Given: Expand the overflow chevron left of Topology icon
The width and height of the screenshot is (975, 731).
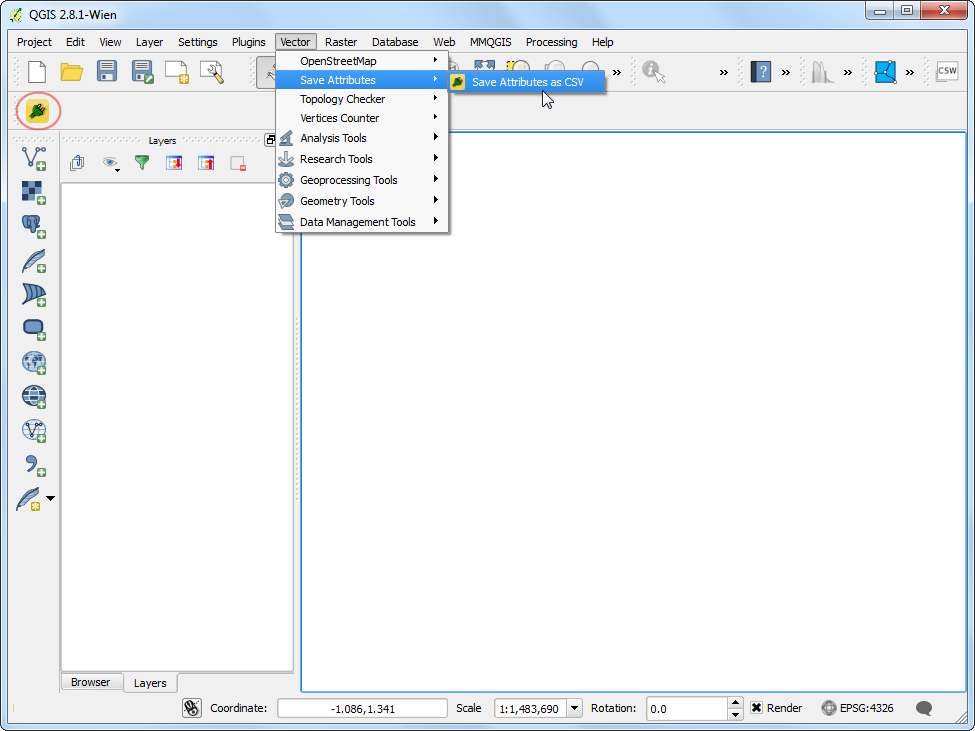Looking at the screenshot, I should coord(848,72).
